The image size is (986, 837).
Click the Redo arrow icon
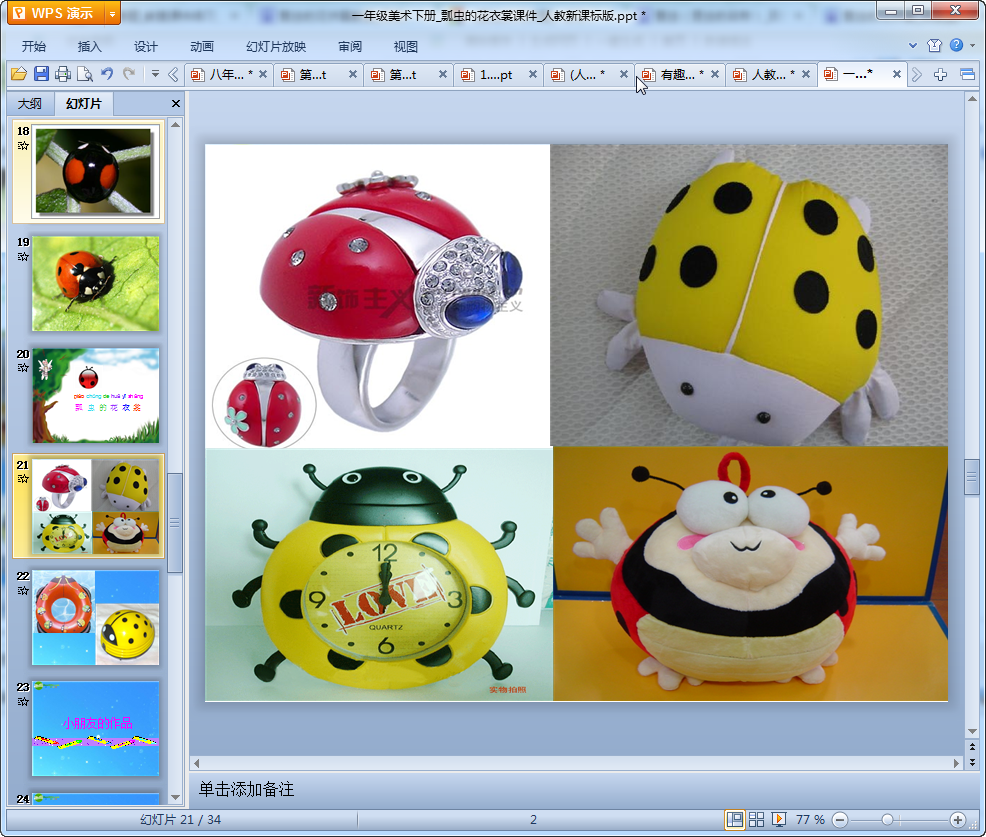tap(129, 74)
